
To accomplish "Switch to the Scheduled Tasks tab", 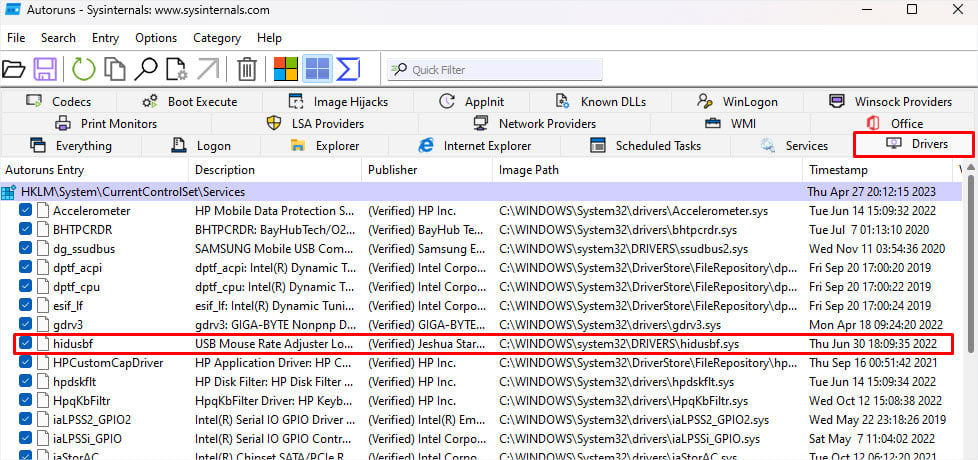I will click(645, 146).
